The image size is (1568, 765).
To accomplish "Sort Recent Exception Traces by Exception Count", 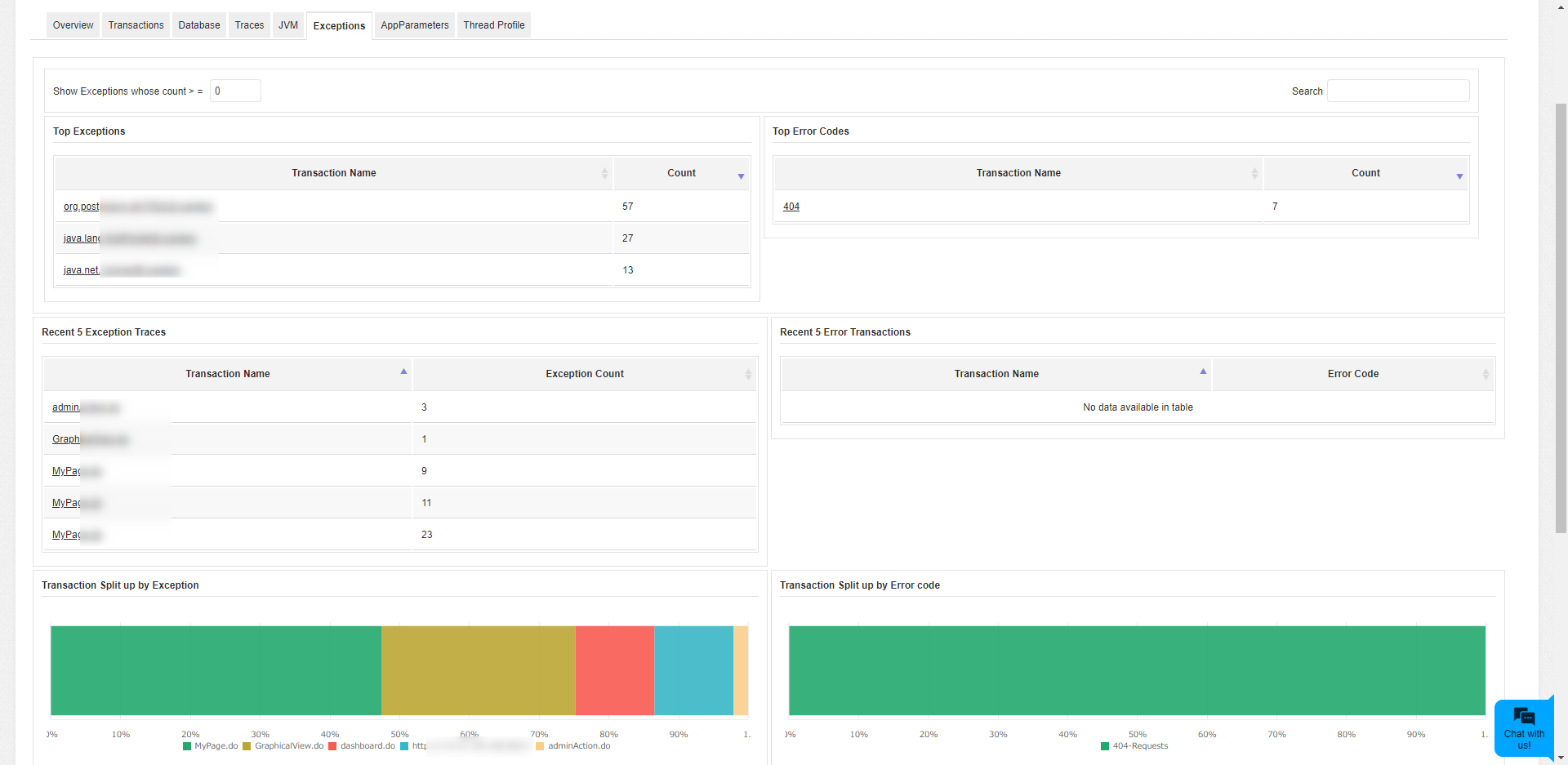I will pyautogui.click(x=748, y=374).
